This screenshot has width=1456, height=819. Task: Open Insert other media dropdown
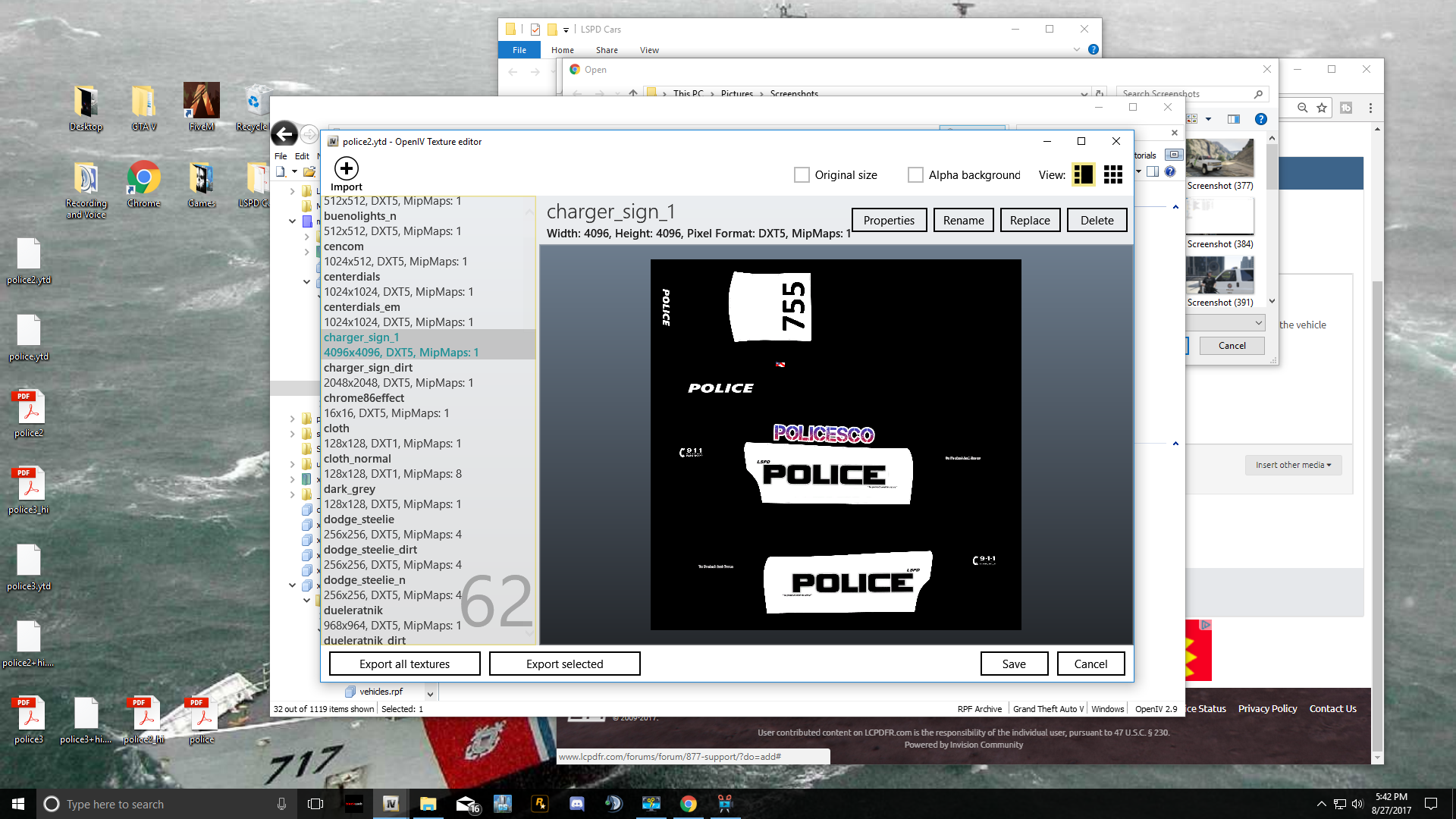click(1293, 465)
